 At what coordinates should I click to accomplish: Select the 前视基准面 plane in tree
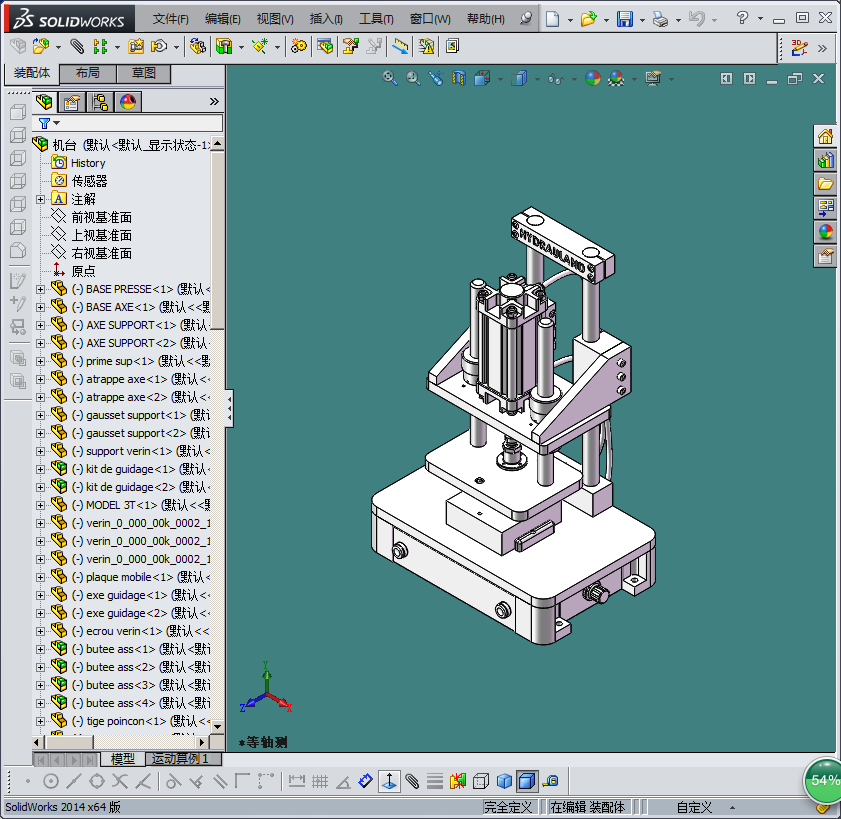tap(101, 217)
